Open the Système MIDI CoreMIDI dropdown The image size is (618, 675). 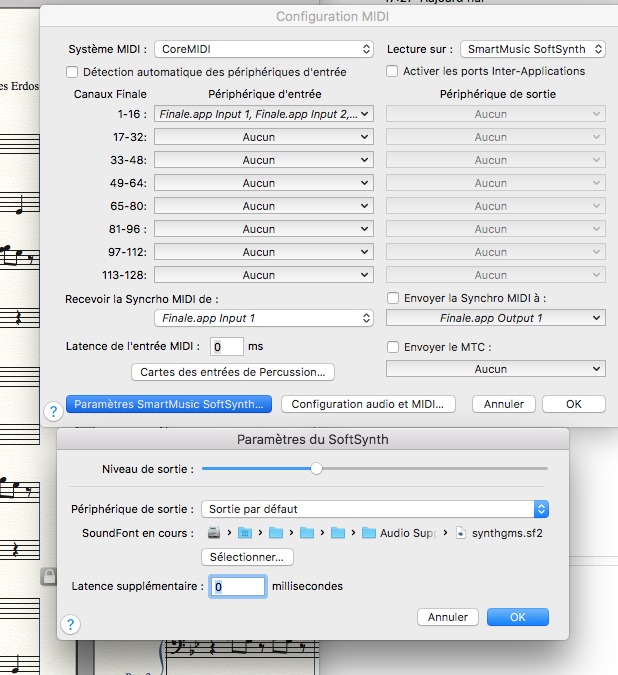coord(264,49)
